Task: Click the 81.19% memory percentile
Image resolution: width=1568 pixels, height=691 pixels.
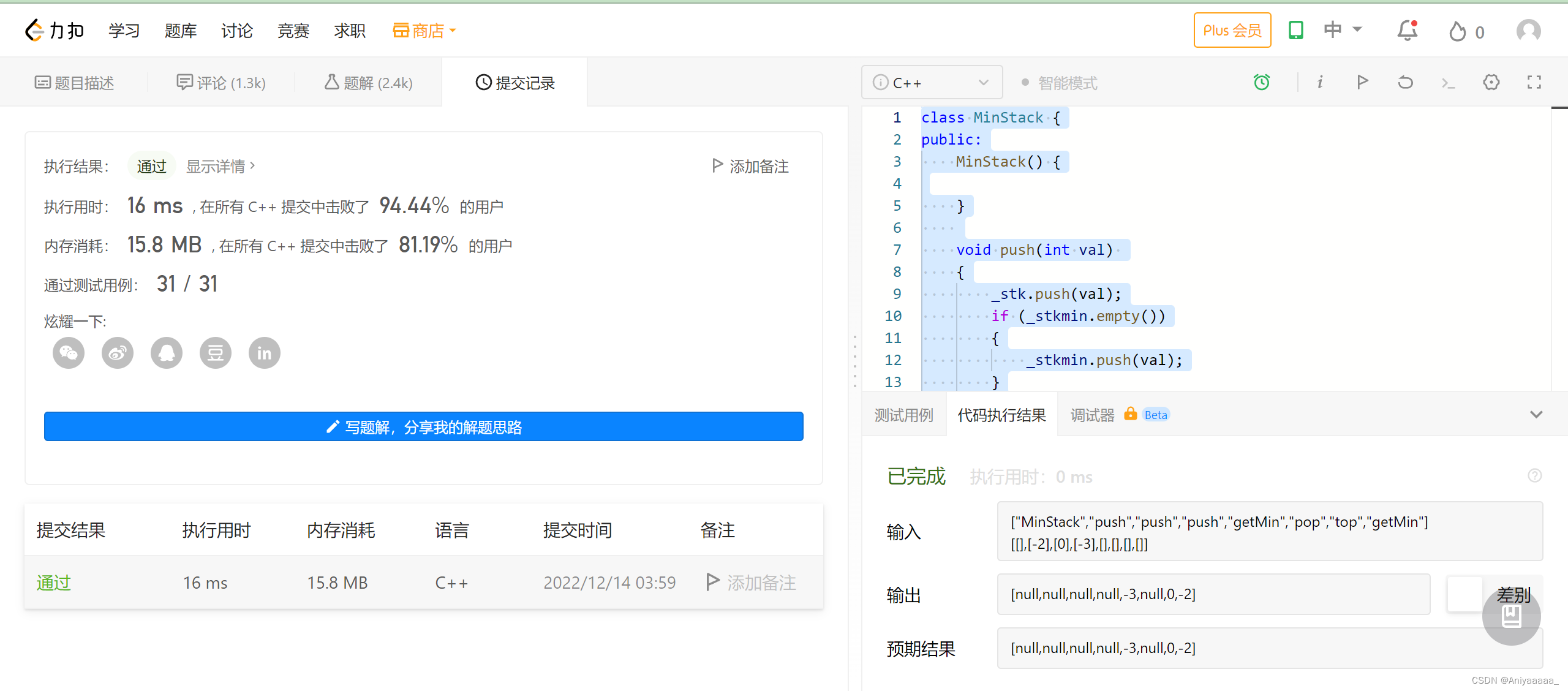Action: [428, 244]
